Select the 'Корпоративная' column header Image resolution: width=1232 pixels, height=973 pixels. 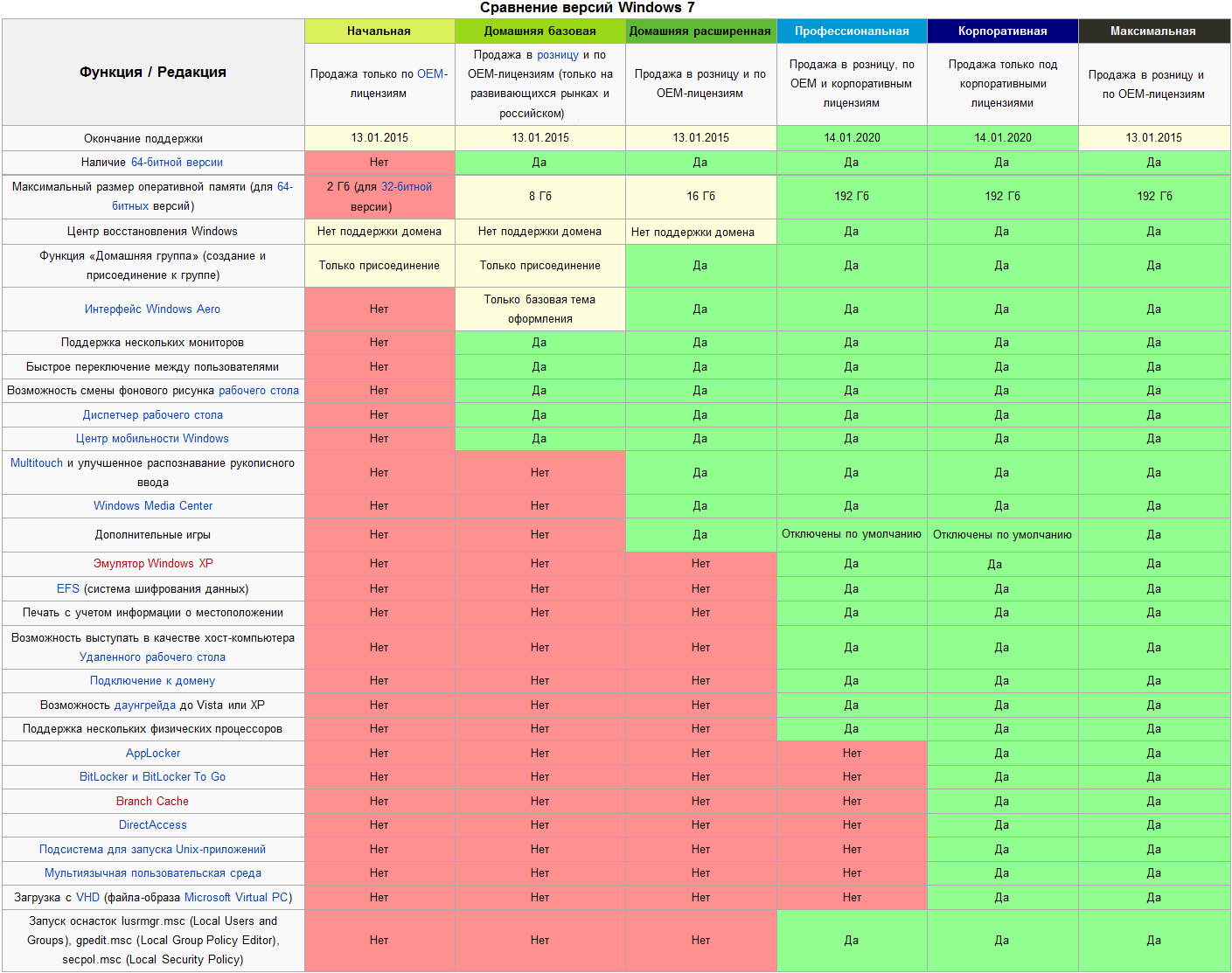[1002, 31]
